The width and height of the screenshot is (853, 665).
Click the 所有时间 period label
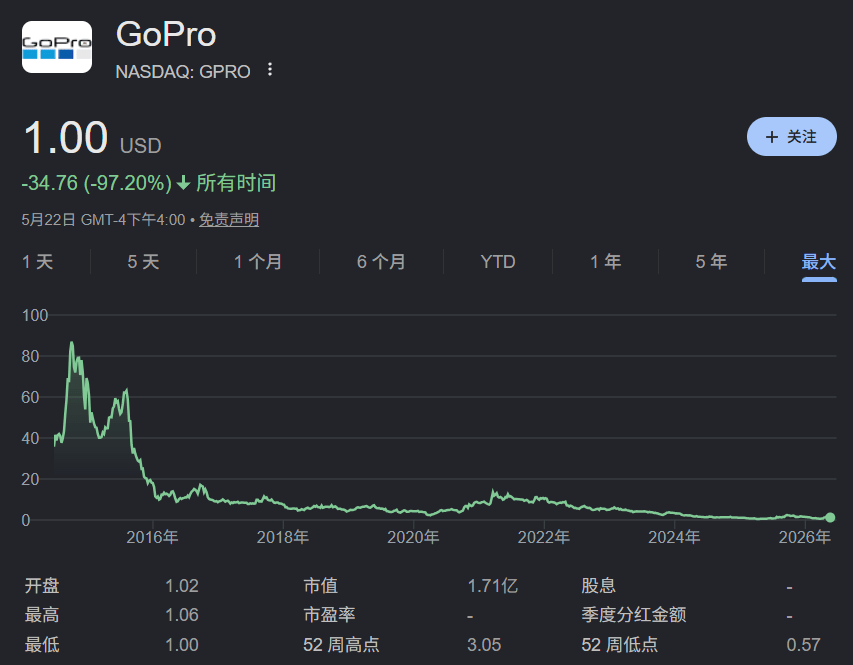click(236, 183)
